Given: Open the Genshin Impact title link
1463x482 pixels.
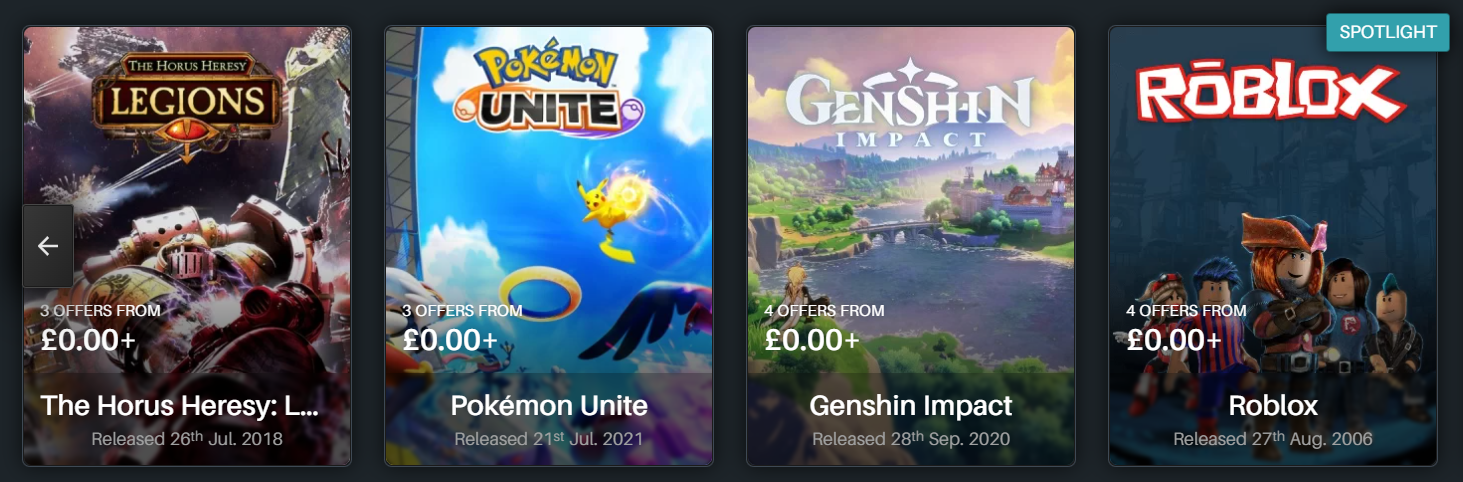Looking at the screenshot, I should (x=911, y=406).
